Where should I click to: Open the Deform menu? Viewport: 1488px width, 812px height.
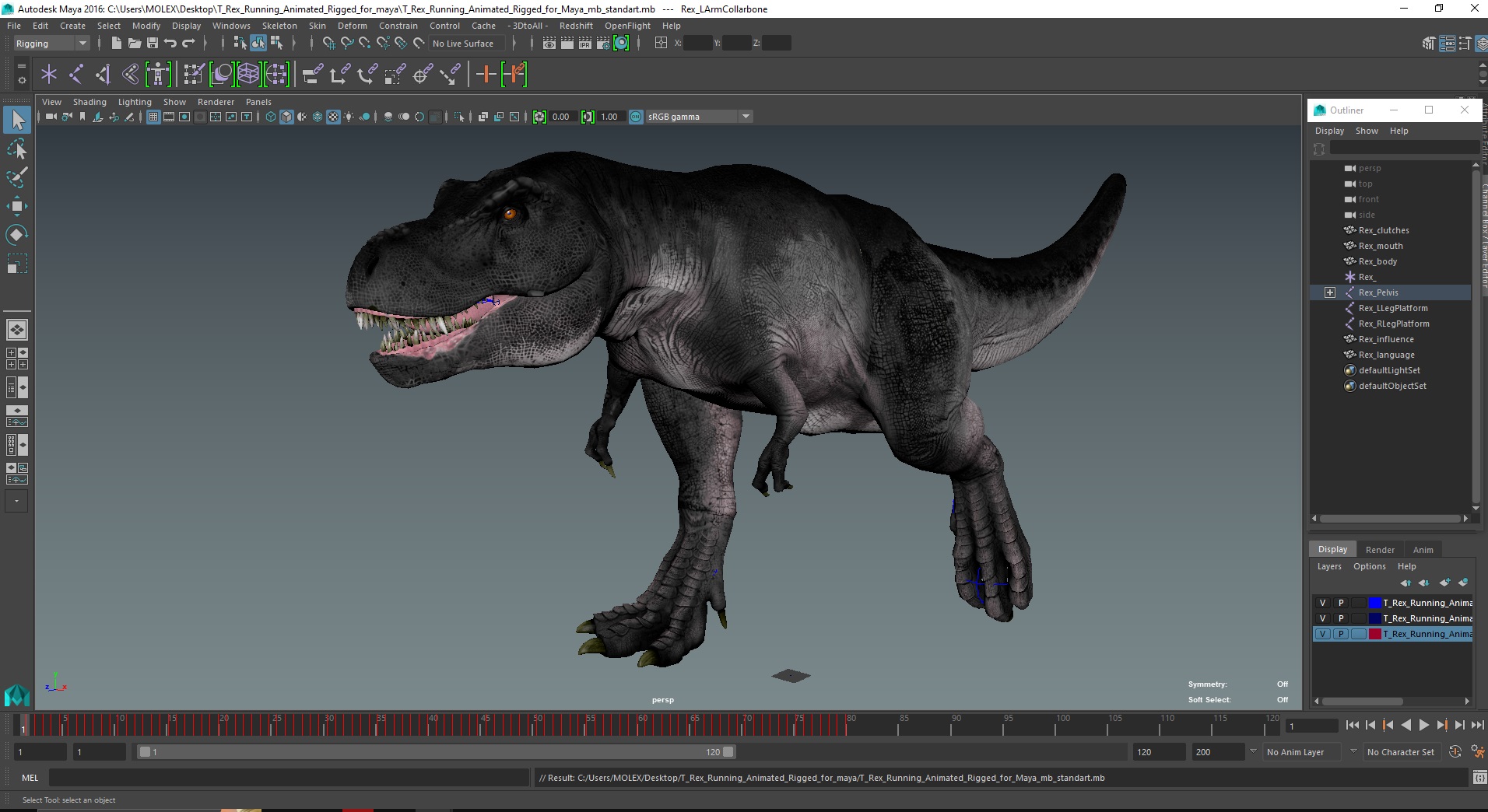pos(352,26)
